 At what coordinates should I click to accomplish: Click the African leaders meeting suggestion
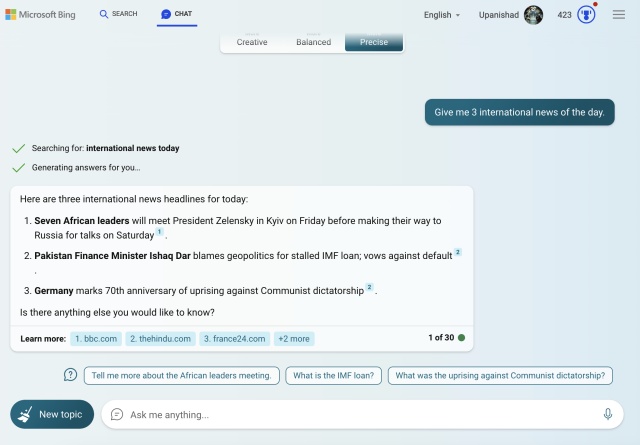tap(181, 376)
